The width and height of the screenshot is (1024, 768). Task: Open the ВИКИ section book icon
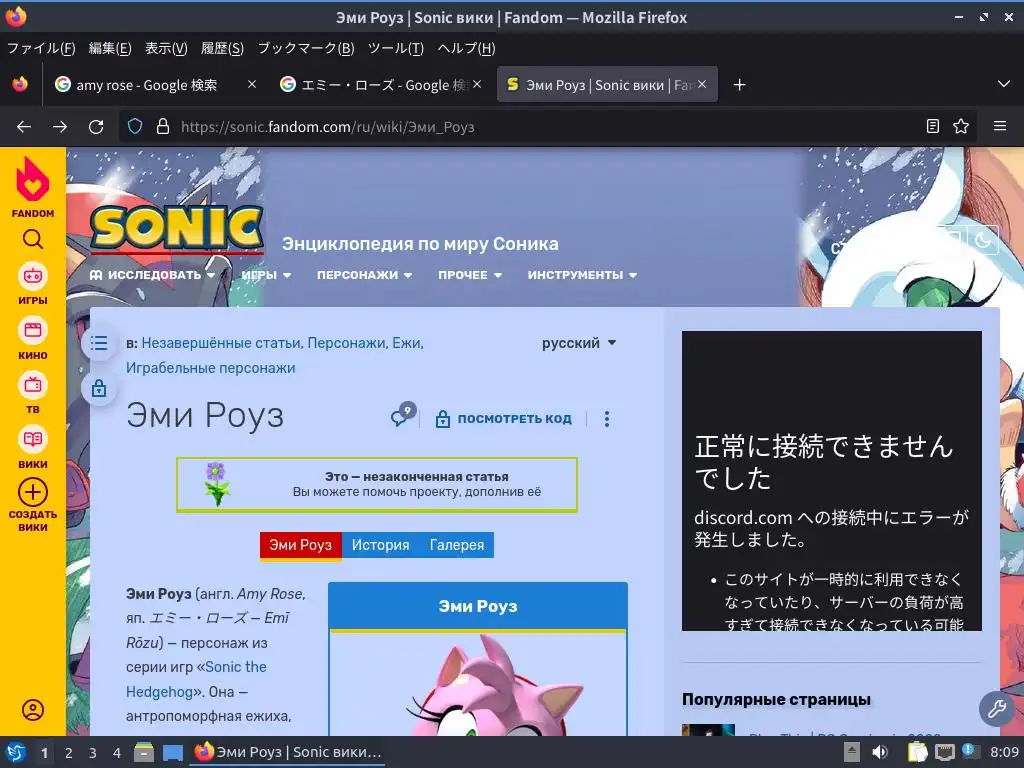pyautogui.click(x=33, y=440)
